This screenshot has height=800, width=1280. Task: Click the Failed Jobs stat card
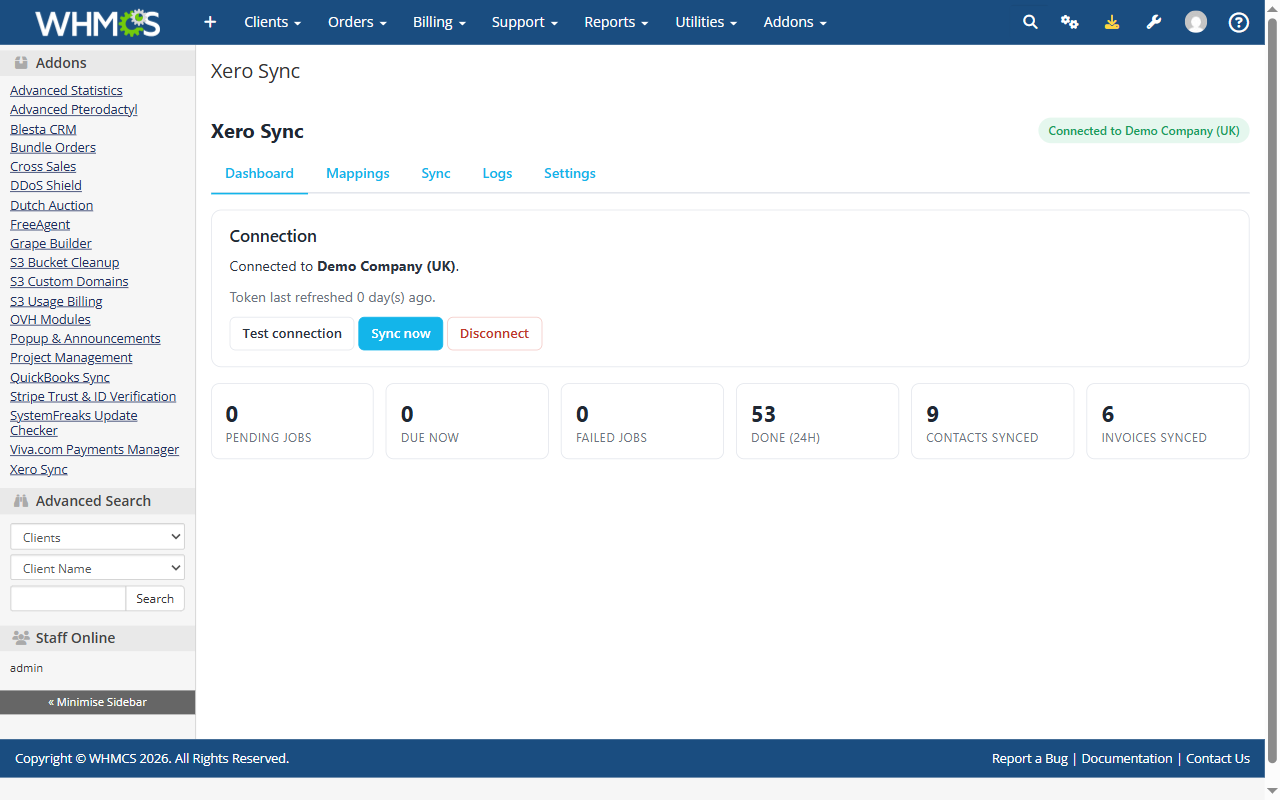click(642, 421)
